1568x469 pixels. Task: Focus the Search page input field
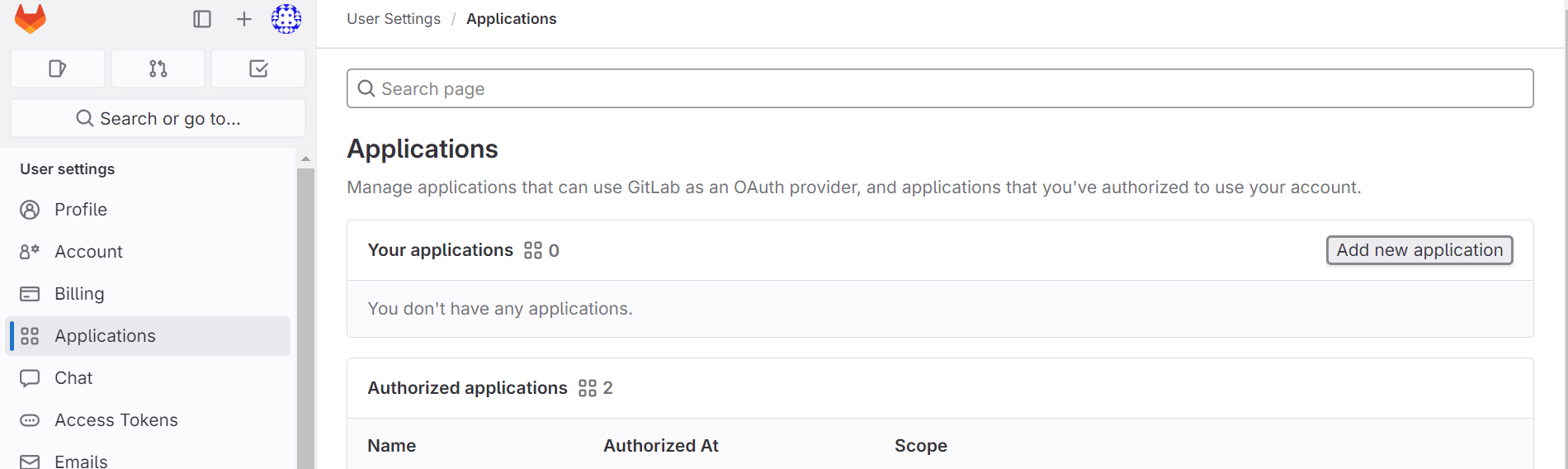coord(940,88)
